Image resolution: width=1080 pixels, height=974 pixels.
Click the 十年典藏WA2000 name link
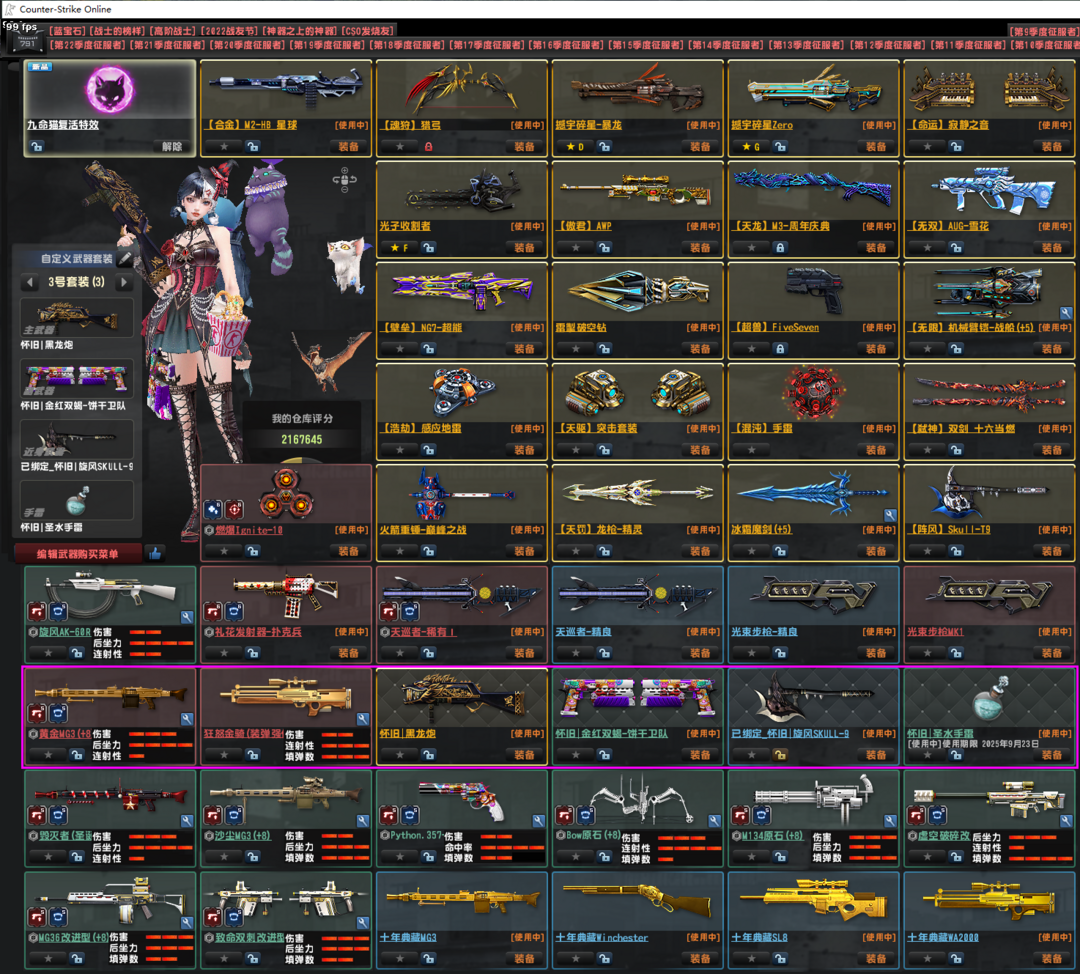[943, 937]
